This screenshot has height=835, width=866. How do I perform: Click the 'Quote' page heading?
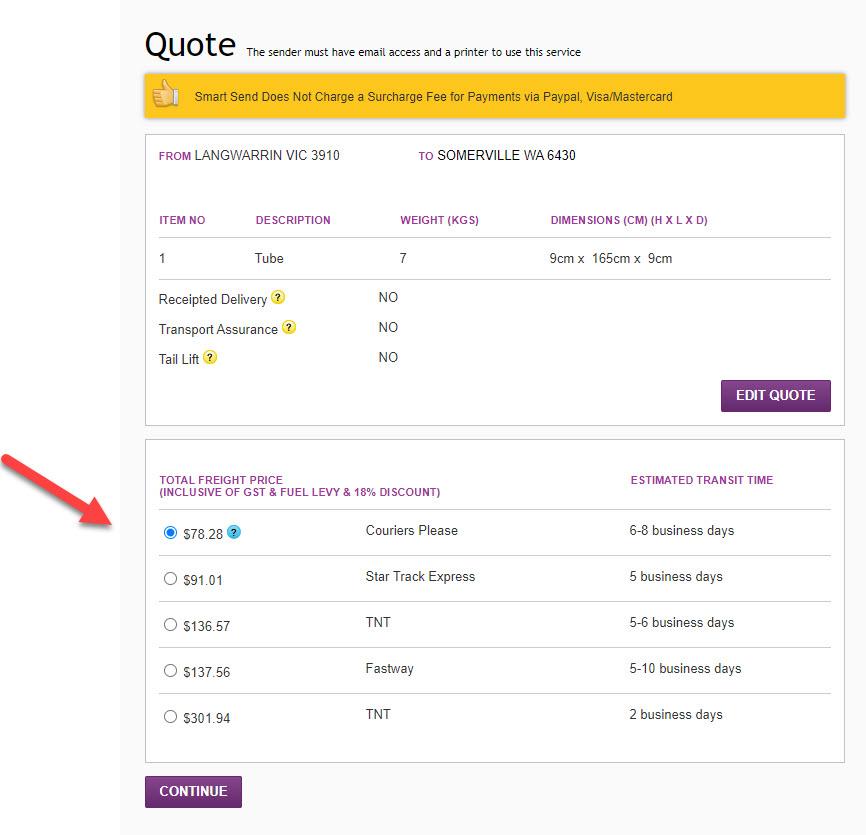click(x=191, y=45)
